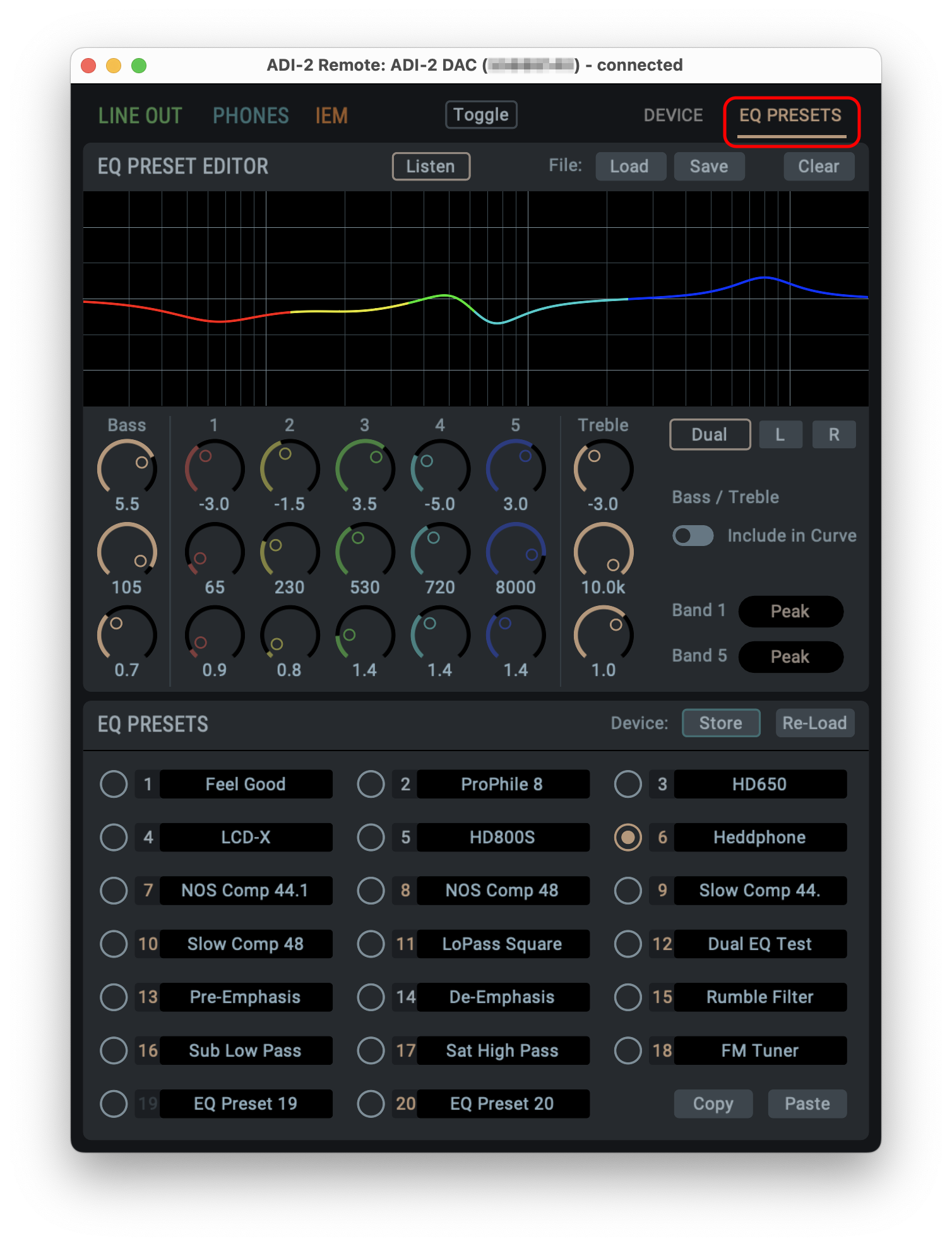The image size is (952, 1246).
Task: Select the R channel button
Action: click(833, 435)
